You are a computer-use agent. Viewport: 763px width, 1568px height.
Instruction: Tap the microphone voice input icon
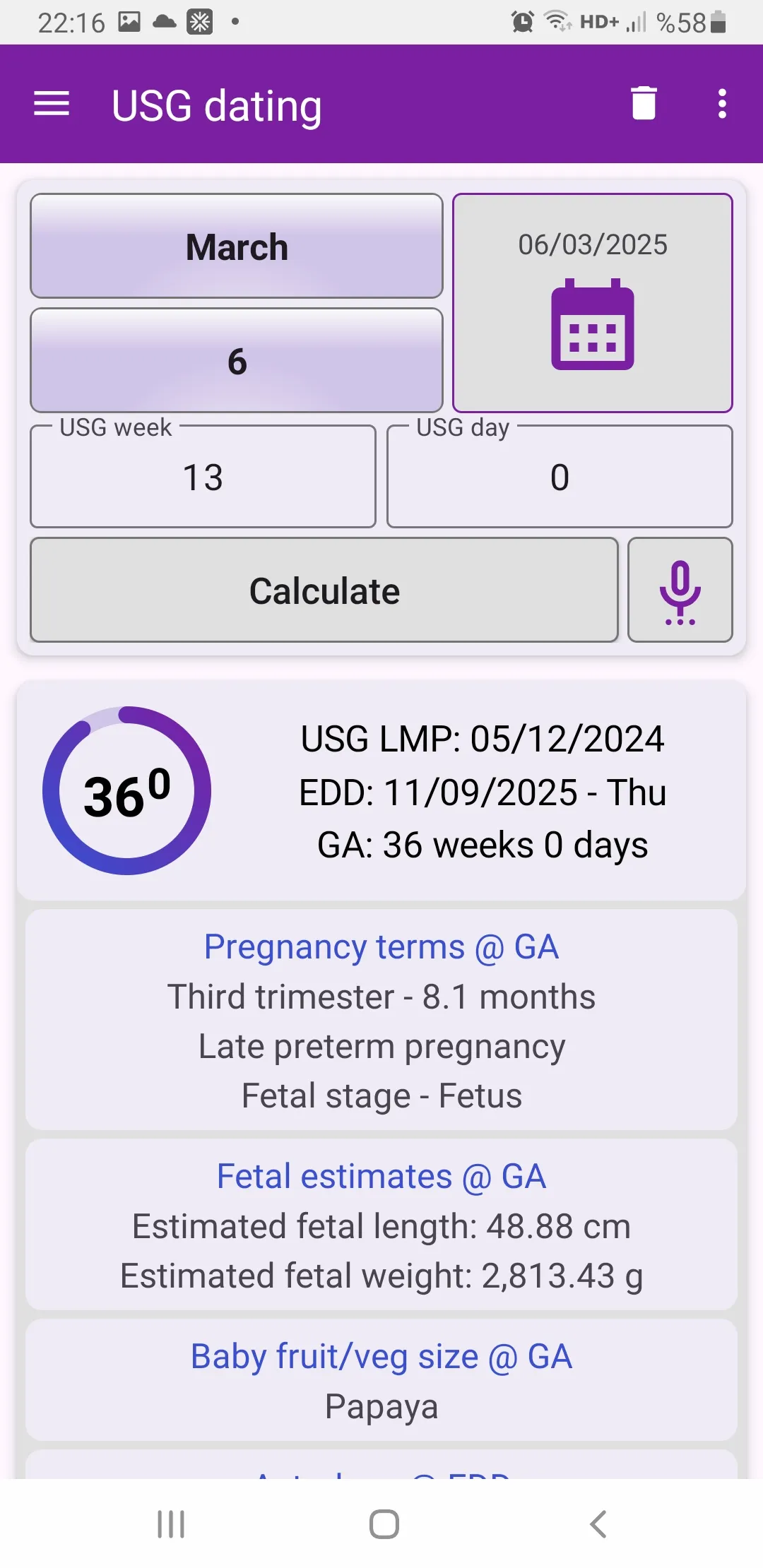[680, 590]
